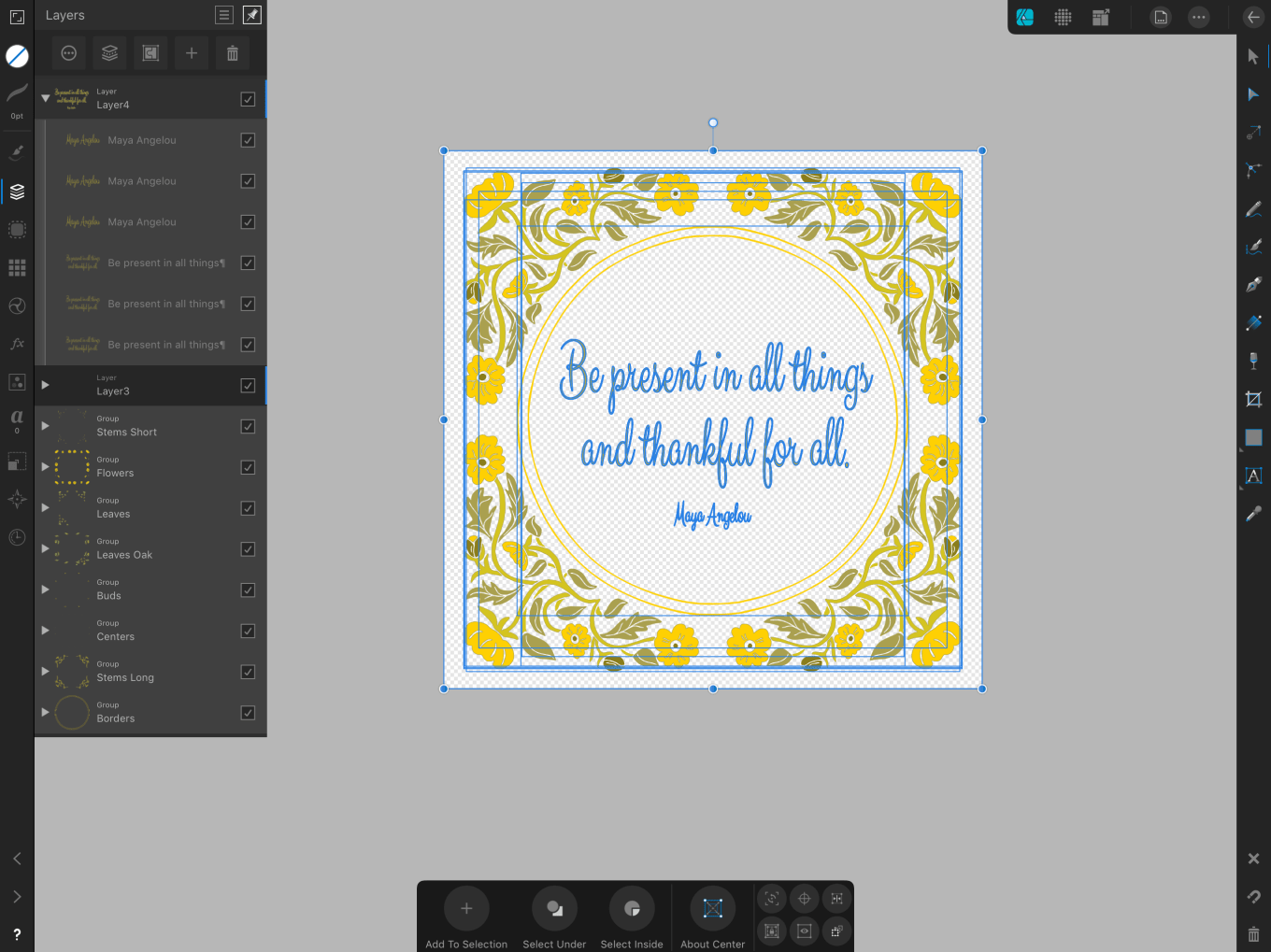The image size is (1271, 952).
Task: Delete layer using Layers panel trash icon
Action: pyautogui.click(x=233, y=54)
